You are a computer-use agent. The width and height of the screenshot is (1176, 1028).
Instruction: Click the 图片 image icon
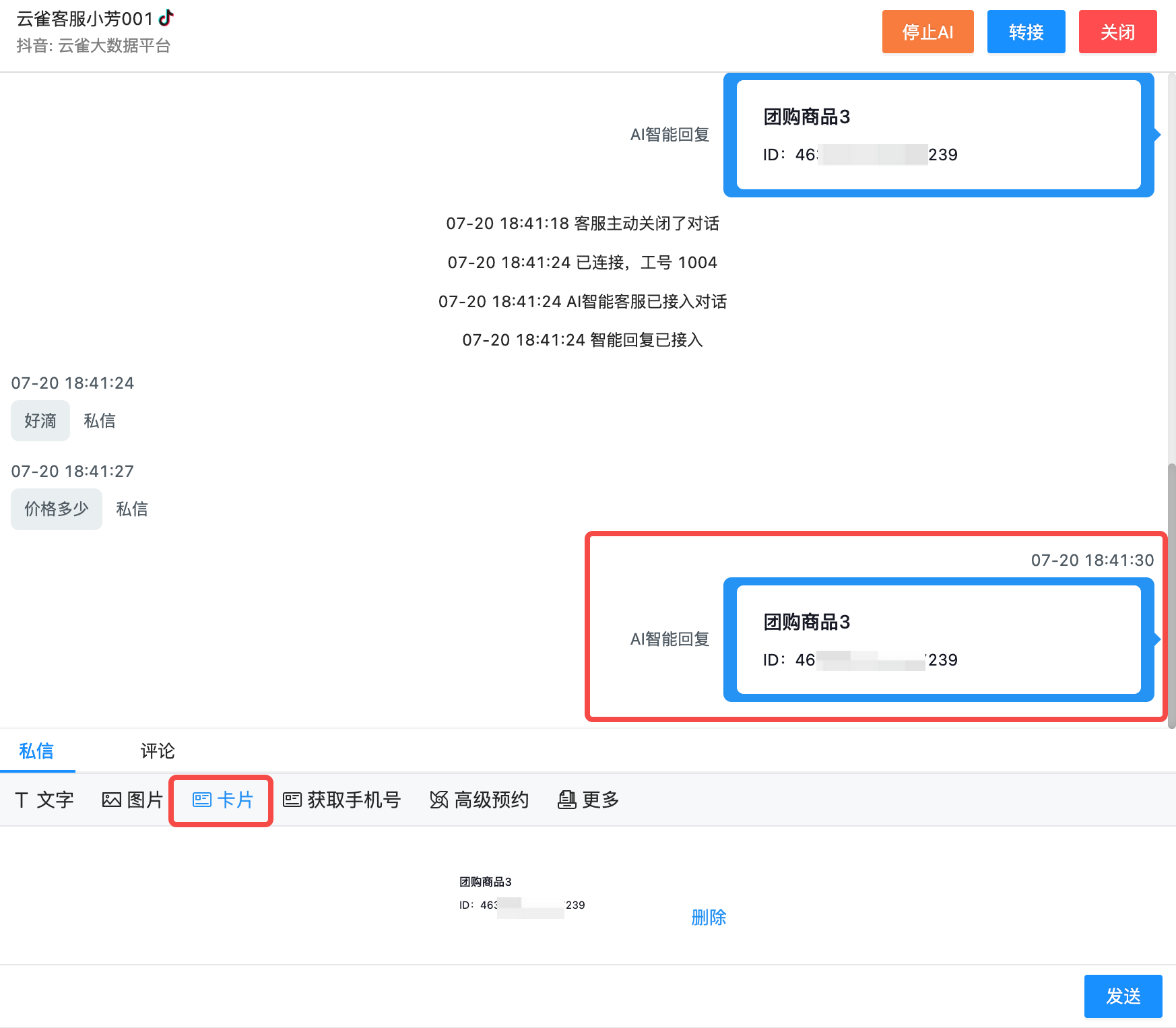pyautogui.click(x=112, y=800)
